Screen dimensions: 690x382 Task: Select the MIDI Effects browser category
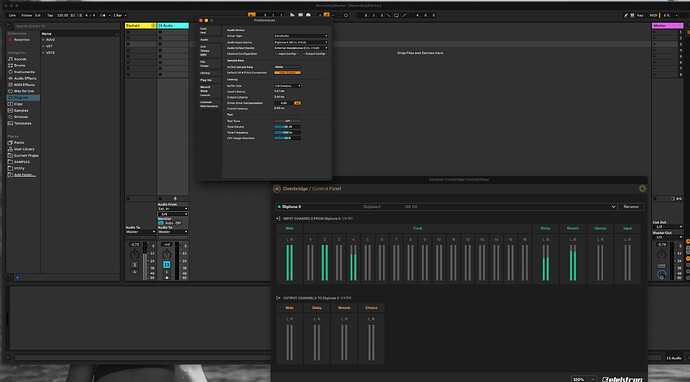click(x=24, y=84)
